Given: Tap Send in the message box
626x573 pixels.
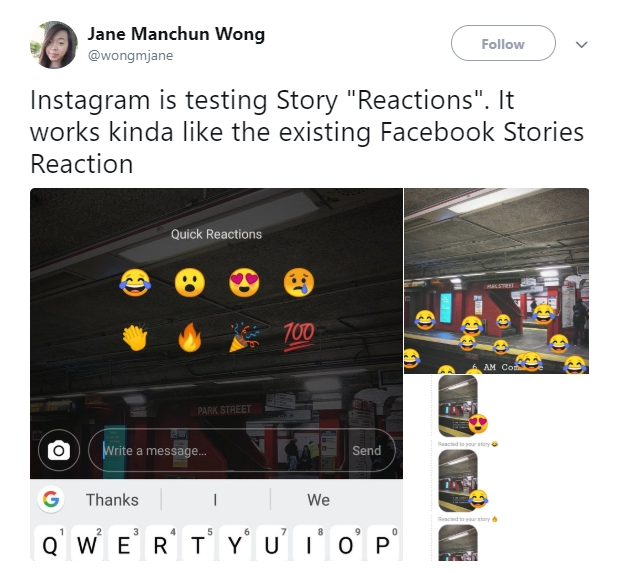Looking at the screenshot, I should point(366,450).
